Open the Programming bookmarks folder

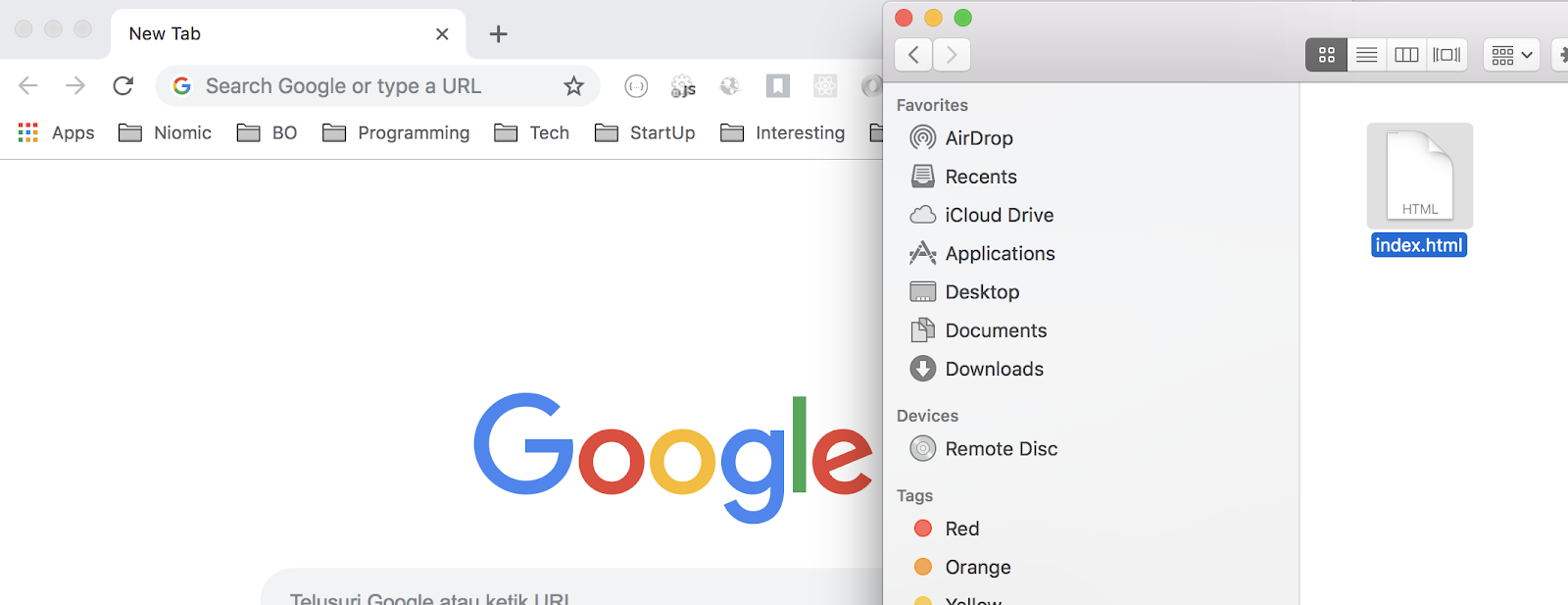click(396, 132)
